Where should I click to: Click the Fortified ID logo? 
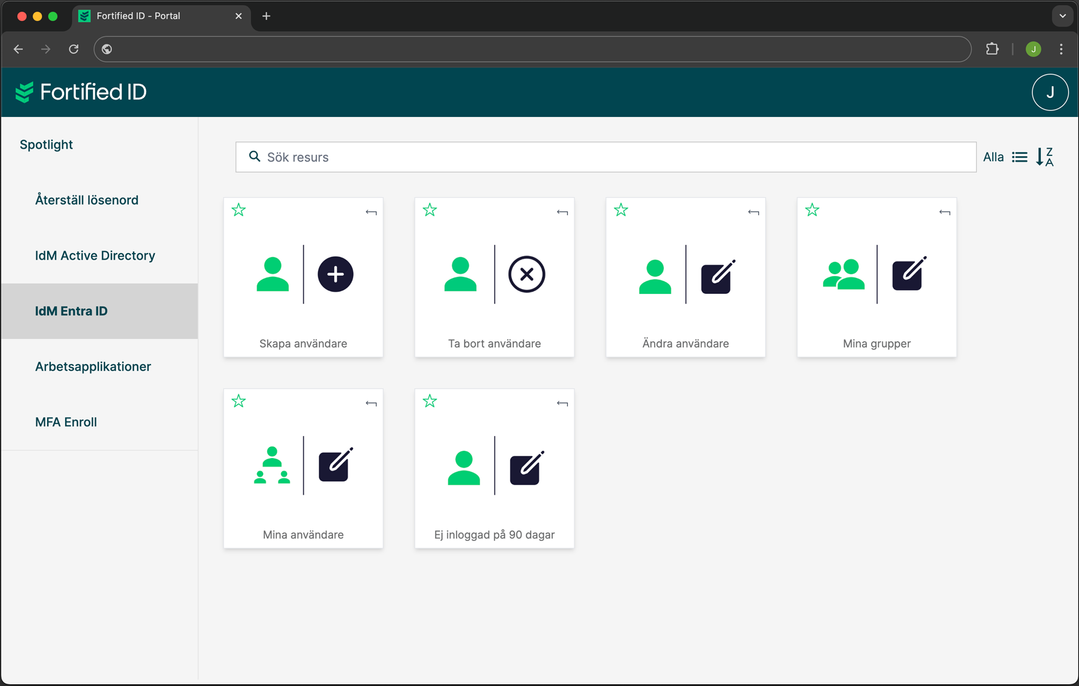pyautogui.click(x=81, y=92)
